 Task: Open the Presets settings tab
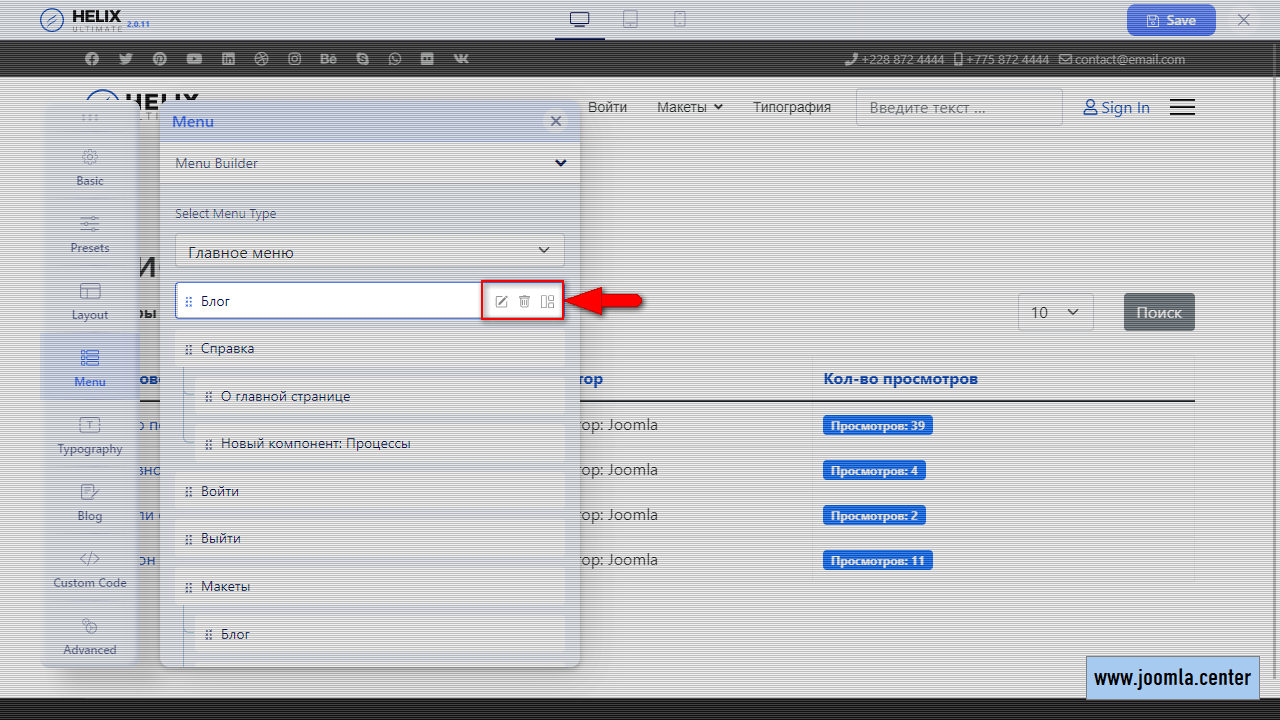(90, 234)
